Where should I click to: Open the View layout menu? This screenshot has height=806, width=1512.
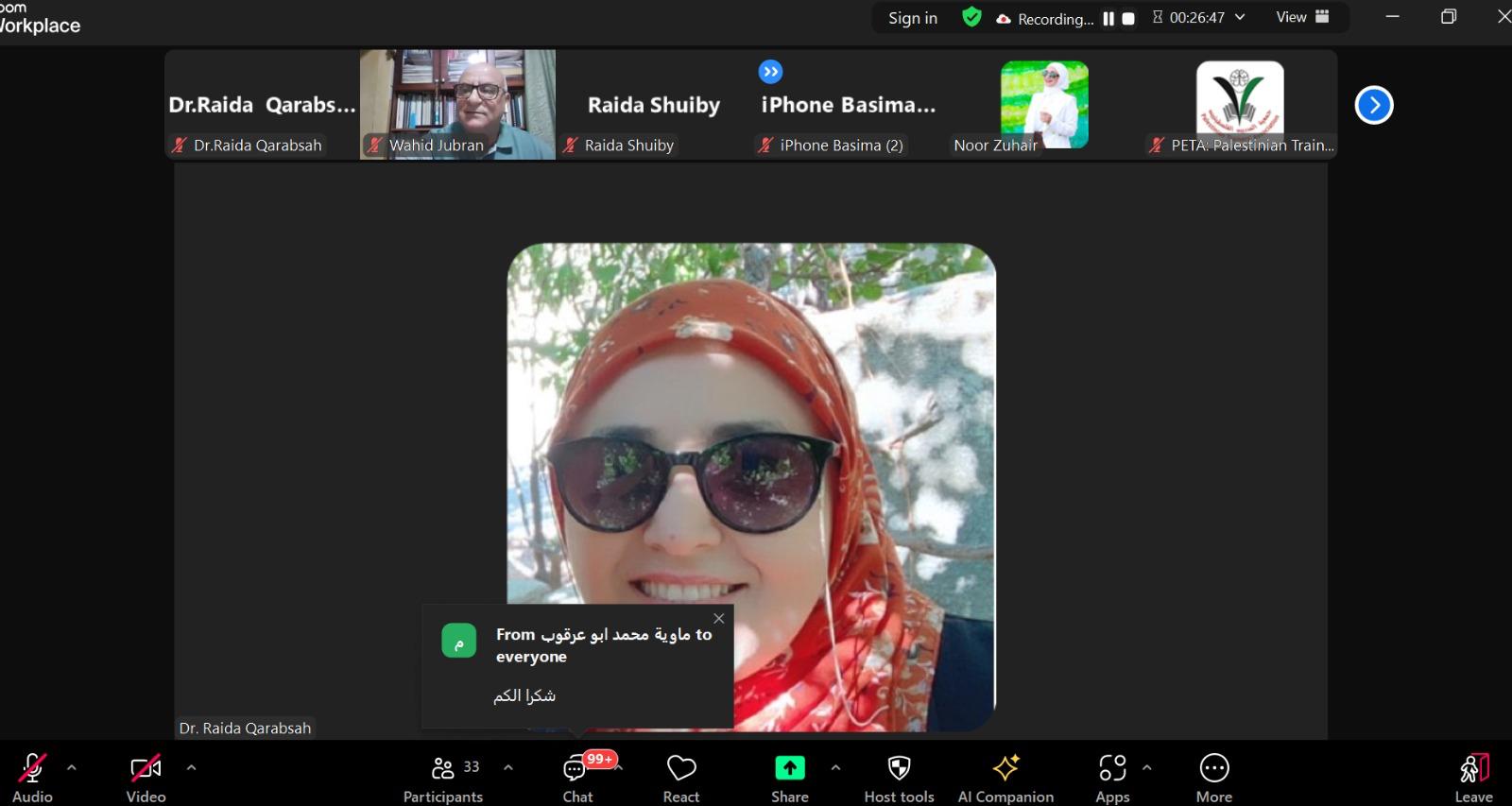click(1302, 17)
